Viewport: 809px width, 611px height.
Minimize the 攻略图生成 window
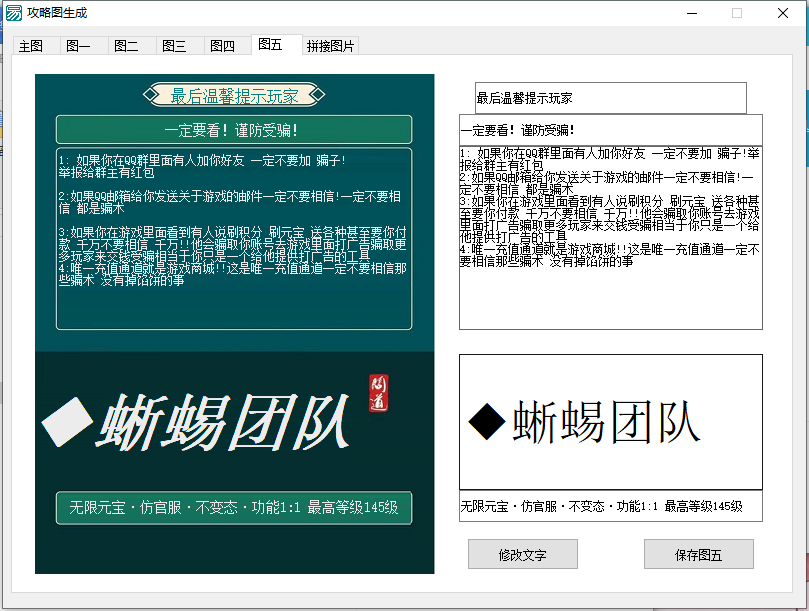pyautogui.click(x=691, y=13)
